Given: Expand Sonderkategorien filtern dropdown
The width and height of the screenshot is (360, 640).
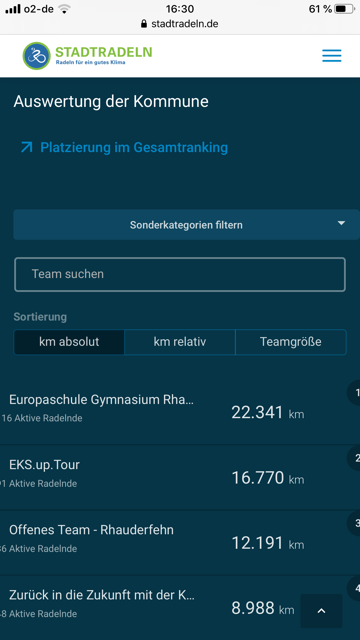Looking at the screenshot, I should (186, 224).
